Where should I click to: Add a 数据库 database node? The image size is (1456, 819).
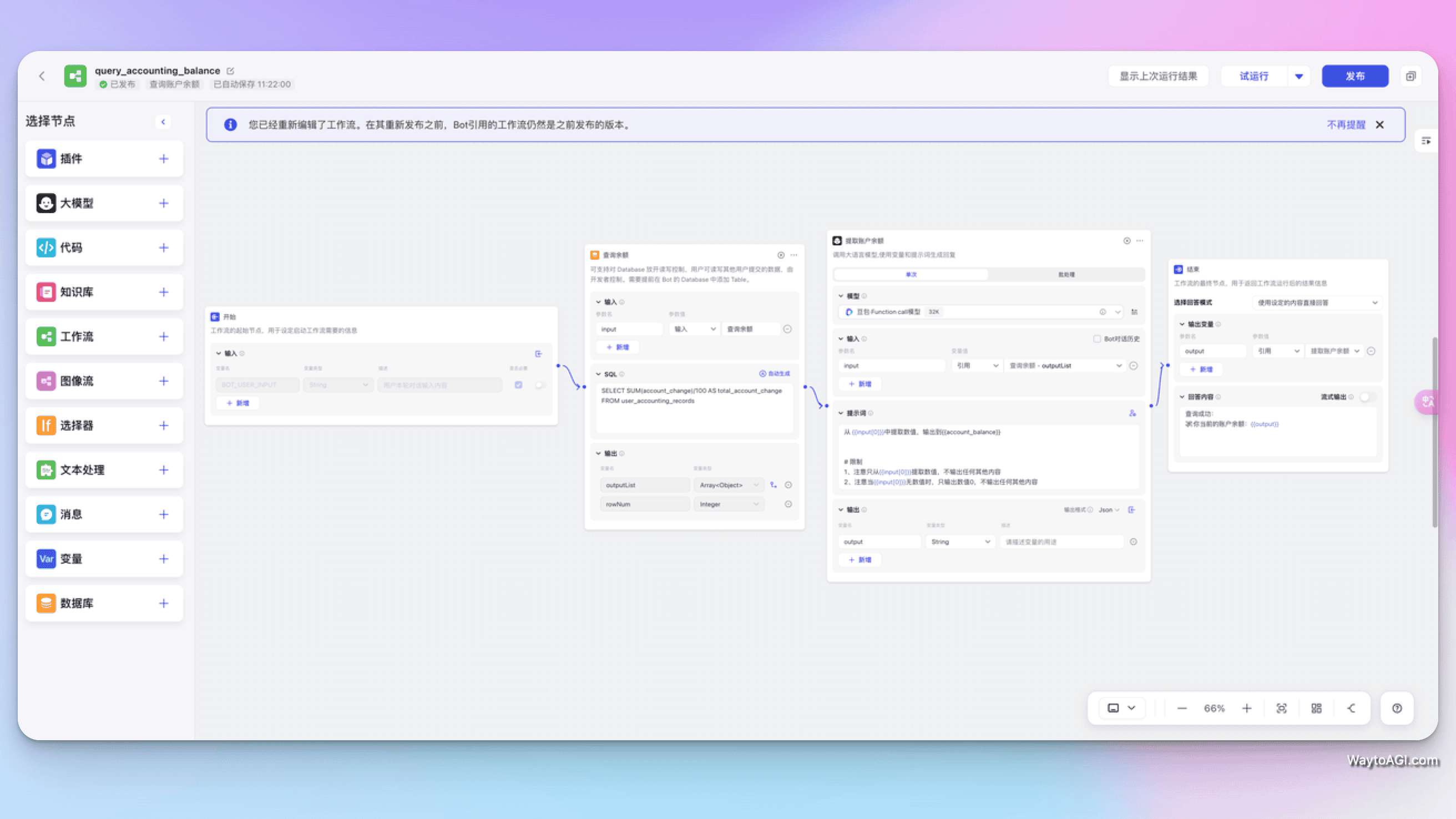(163, 603)
